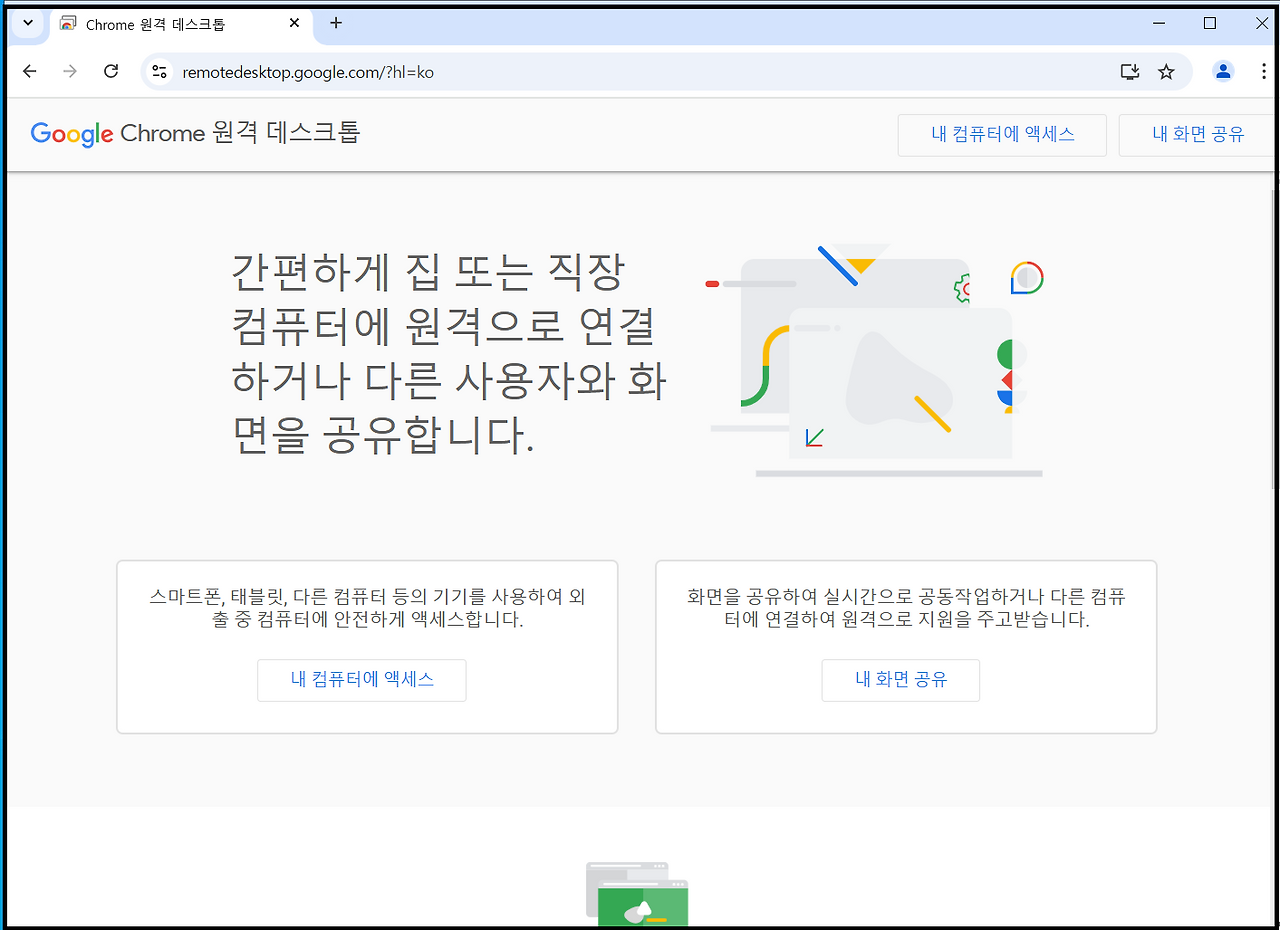The height and width of the screenshot is (930, 1280).
Task: Click the install app icon in address bar
Action: click(1130, 71)
